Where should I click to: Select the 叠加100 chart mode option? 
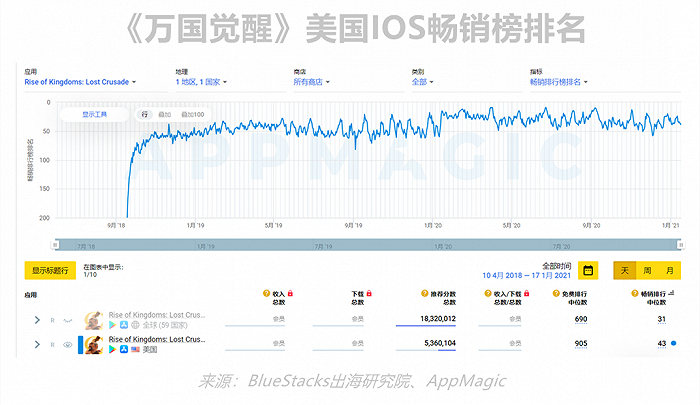[192, 115]
